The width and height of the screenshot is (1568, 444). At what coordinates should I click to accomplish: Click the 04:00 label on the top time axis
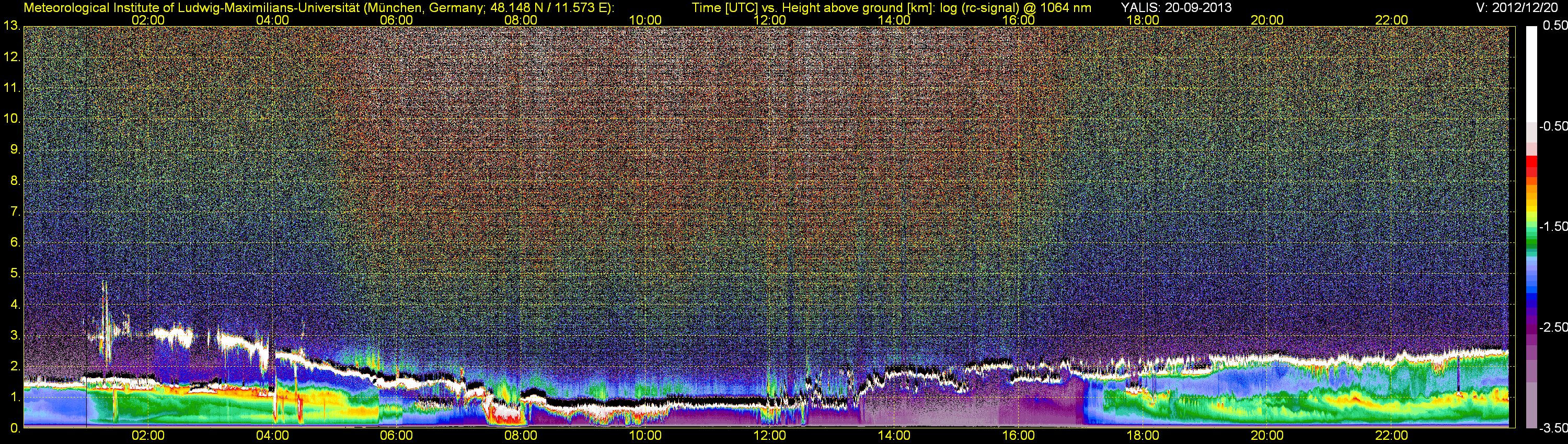coord(272,20)
